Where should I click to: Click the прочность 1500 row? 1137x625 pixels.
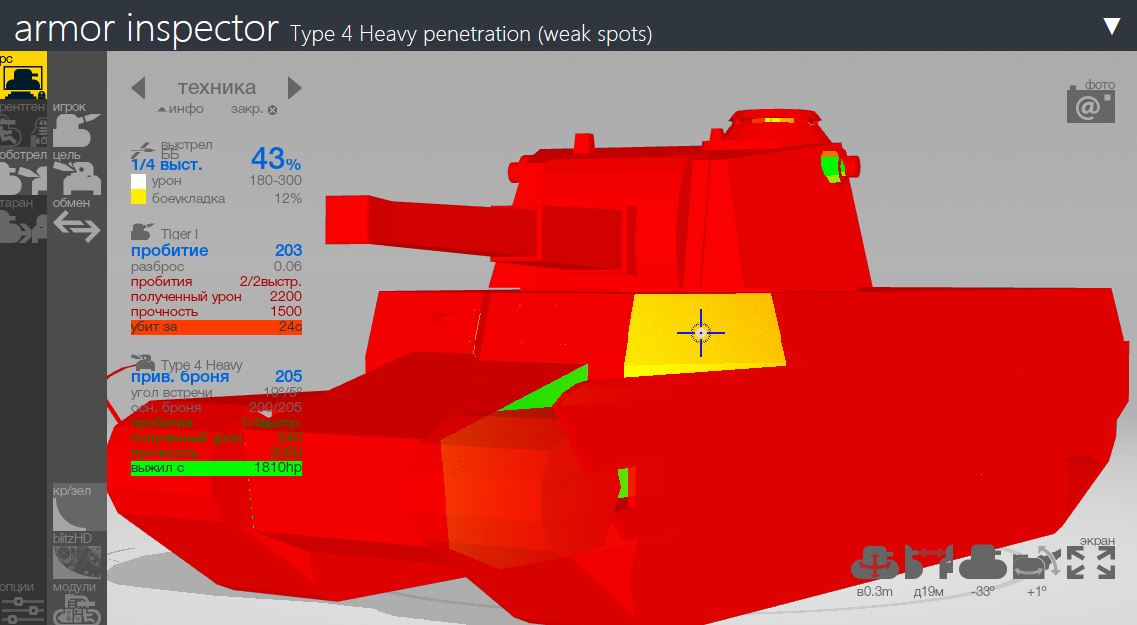point(216,312)
